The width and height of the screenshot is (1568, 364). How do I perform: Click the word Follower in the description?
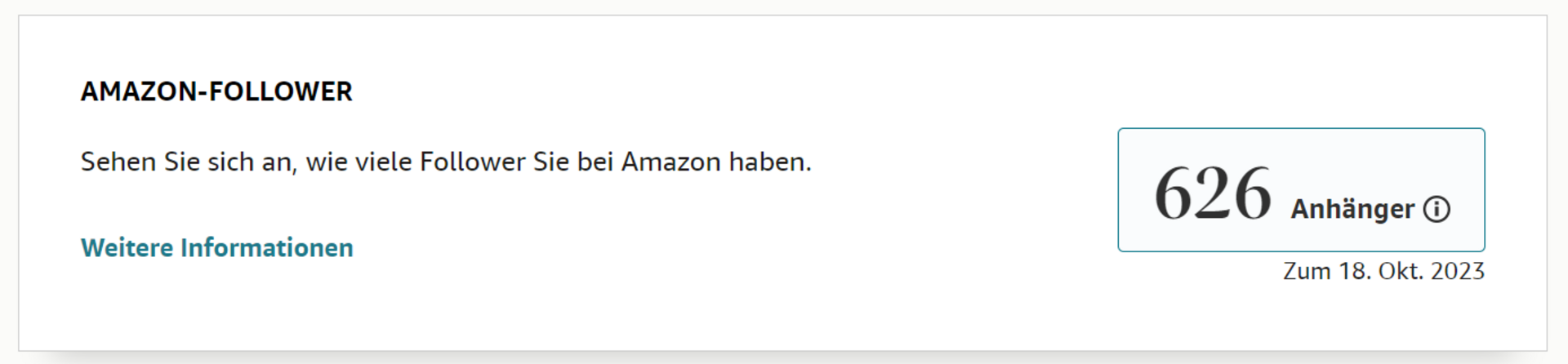click(473, 162)
